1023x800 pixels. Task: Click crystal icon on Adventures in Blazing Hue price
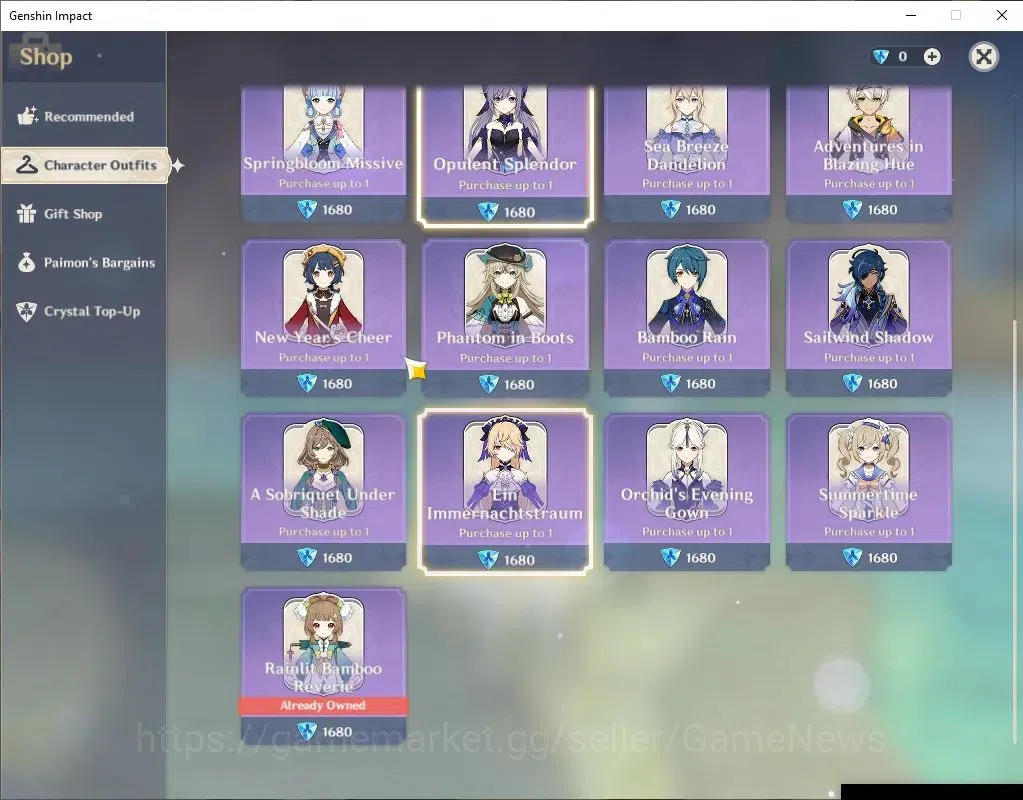[x=852, y=209]
